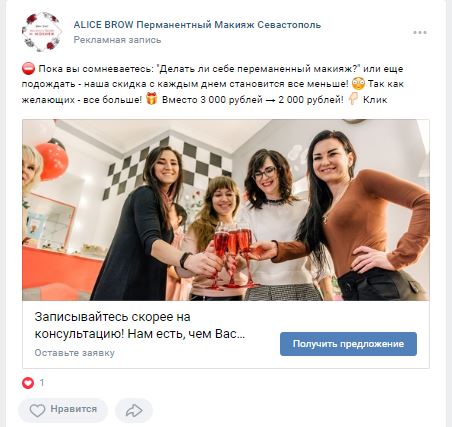452x427 pixels.
Task: Click the Записывайтесь скорее на консультацию headline
Action: pos(140,325)
